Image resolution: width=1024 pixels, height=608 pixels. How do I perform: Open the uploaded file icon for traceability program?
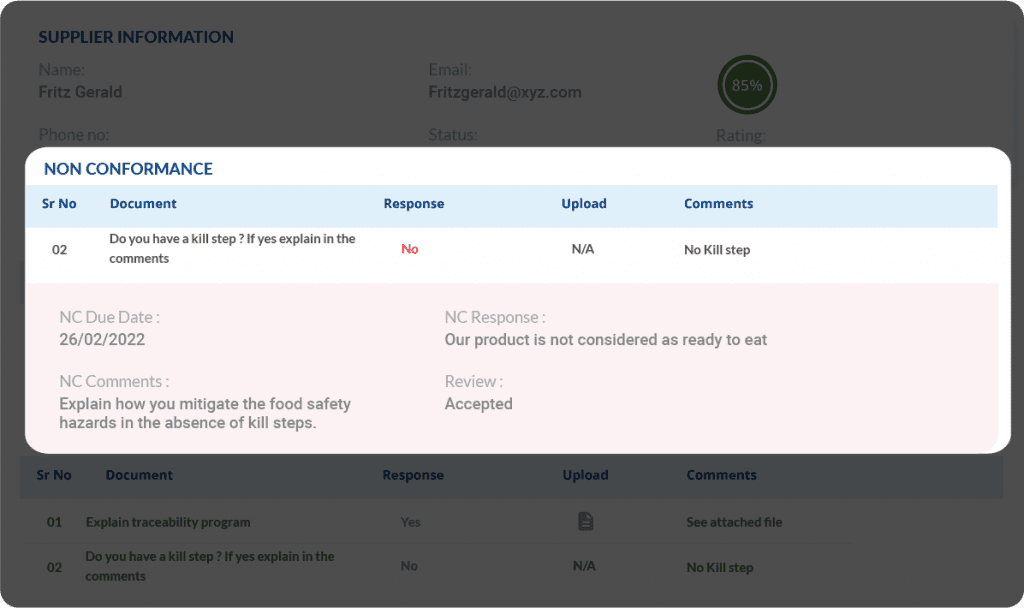585,521
